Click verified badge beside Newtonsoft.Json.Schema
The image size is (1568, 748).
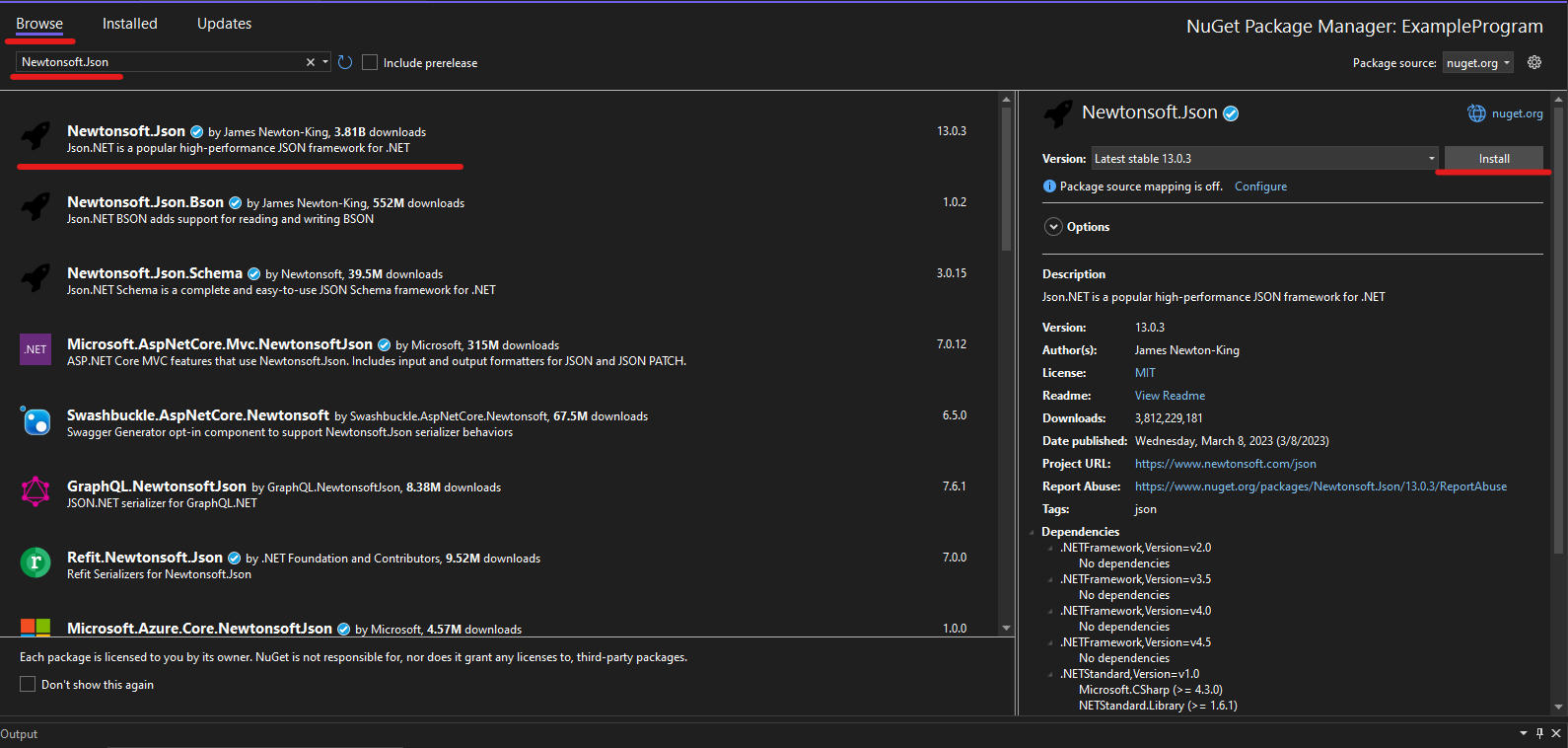coord(253,274)
